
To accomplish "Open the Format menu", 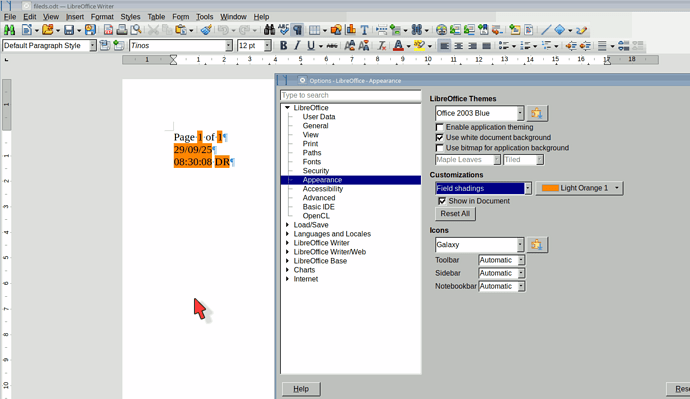I will click(x=102, y=17).
